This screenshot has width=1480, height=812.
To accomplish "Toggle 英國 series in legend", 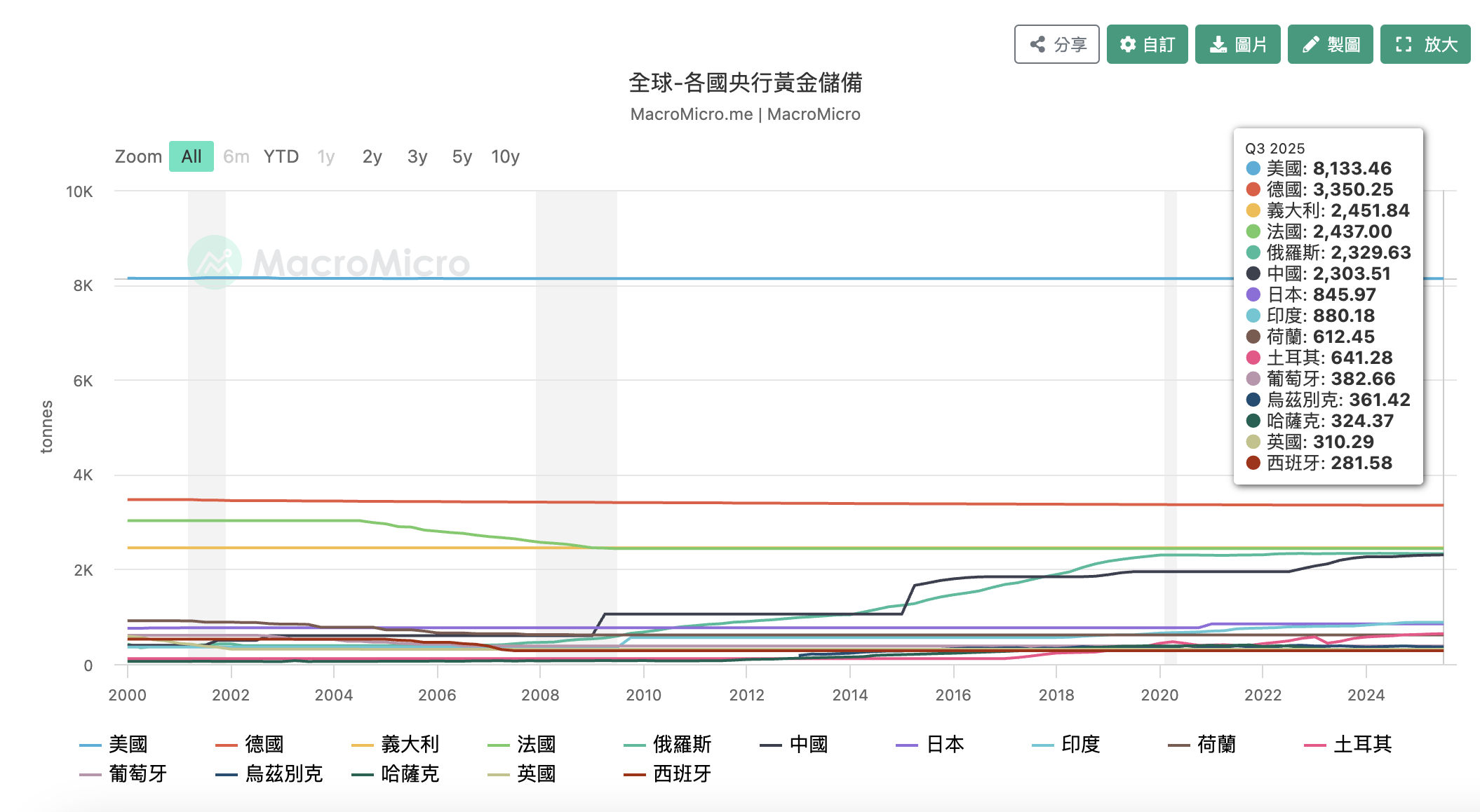I will 522,773.
